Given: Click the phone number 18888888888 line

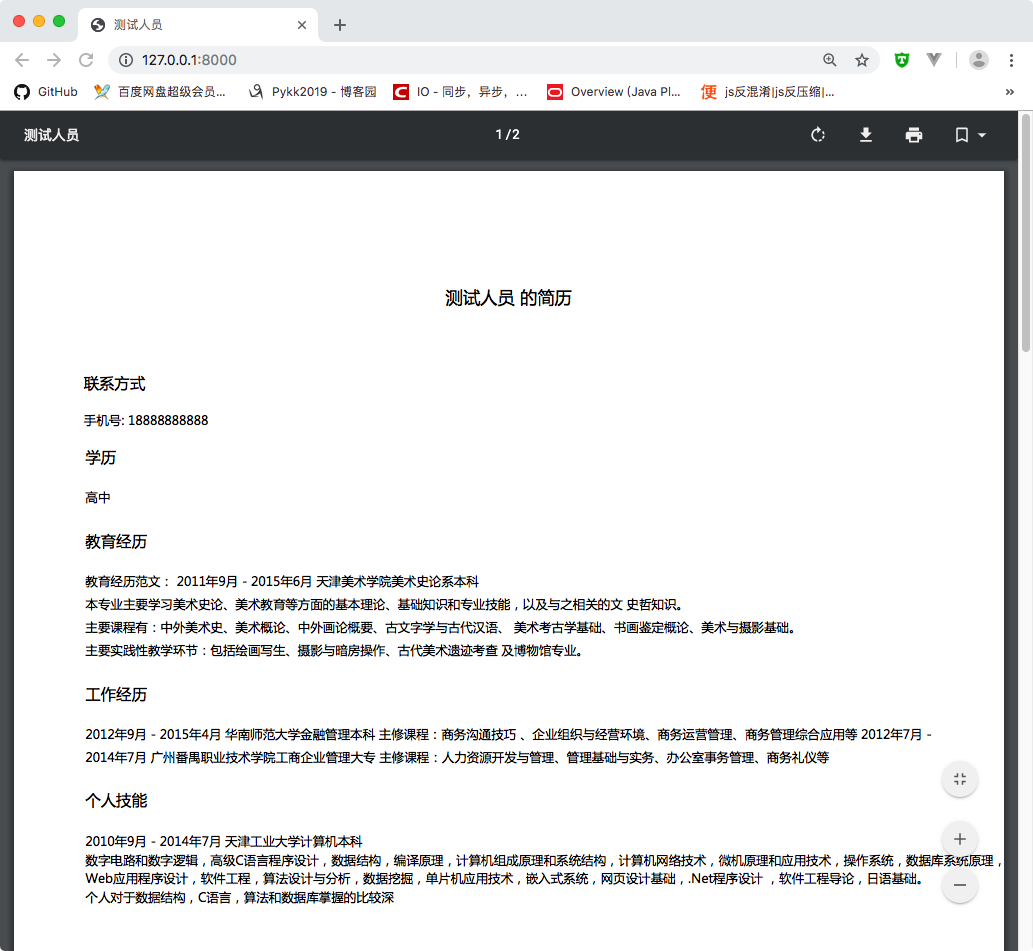Looking at the screenshot, I should 146,420.
